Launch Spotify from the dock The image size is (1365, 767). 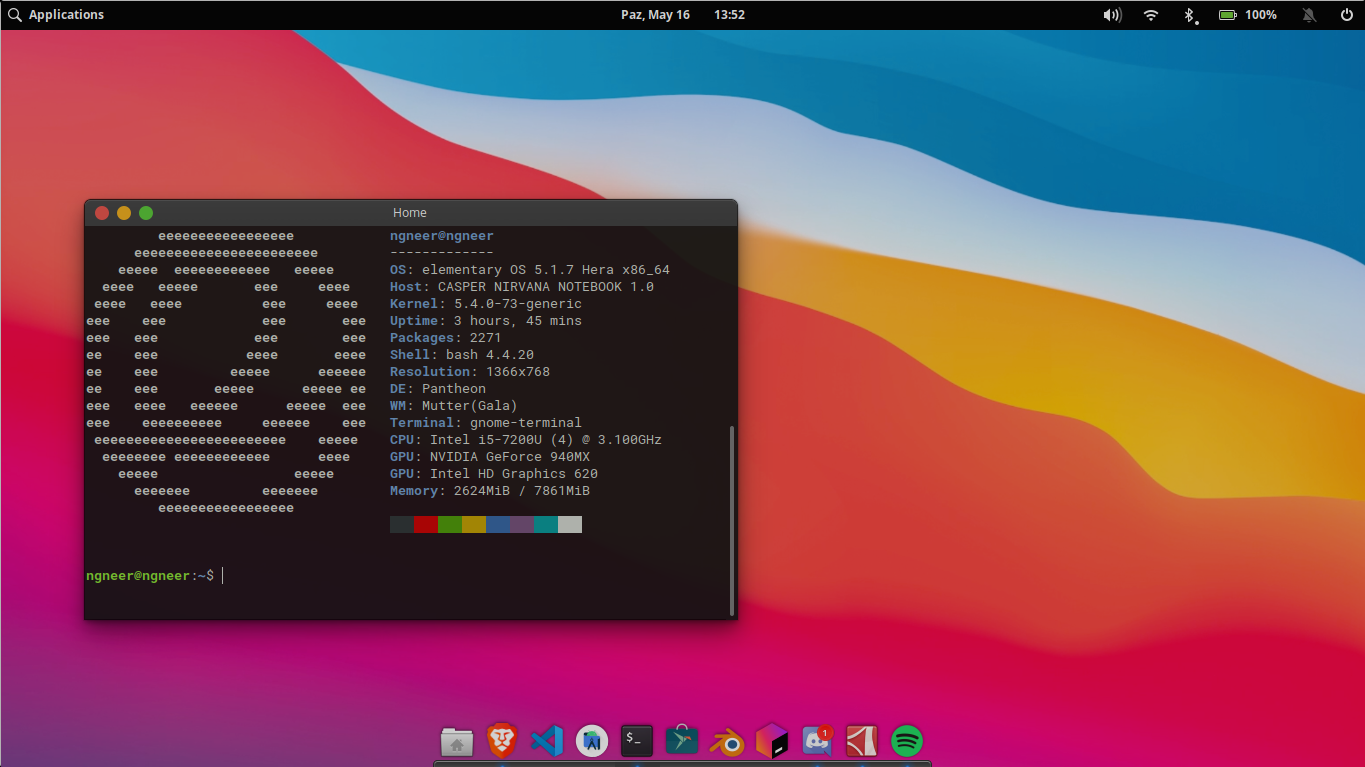[907, 741]
